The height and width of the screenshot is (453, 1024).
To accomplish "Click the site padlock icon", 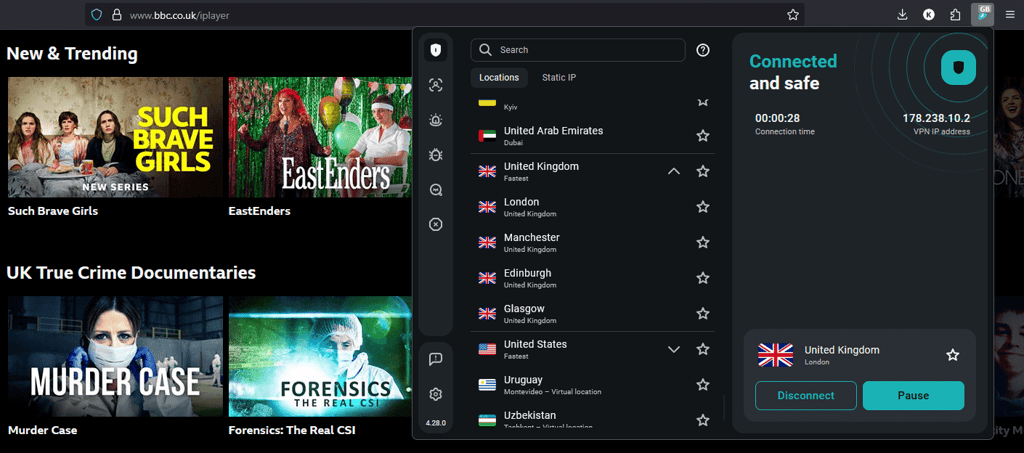I will pyautogui.click(x=117, y=14).
